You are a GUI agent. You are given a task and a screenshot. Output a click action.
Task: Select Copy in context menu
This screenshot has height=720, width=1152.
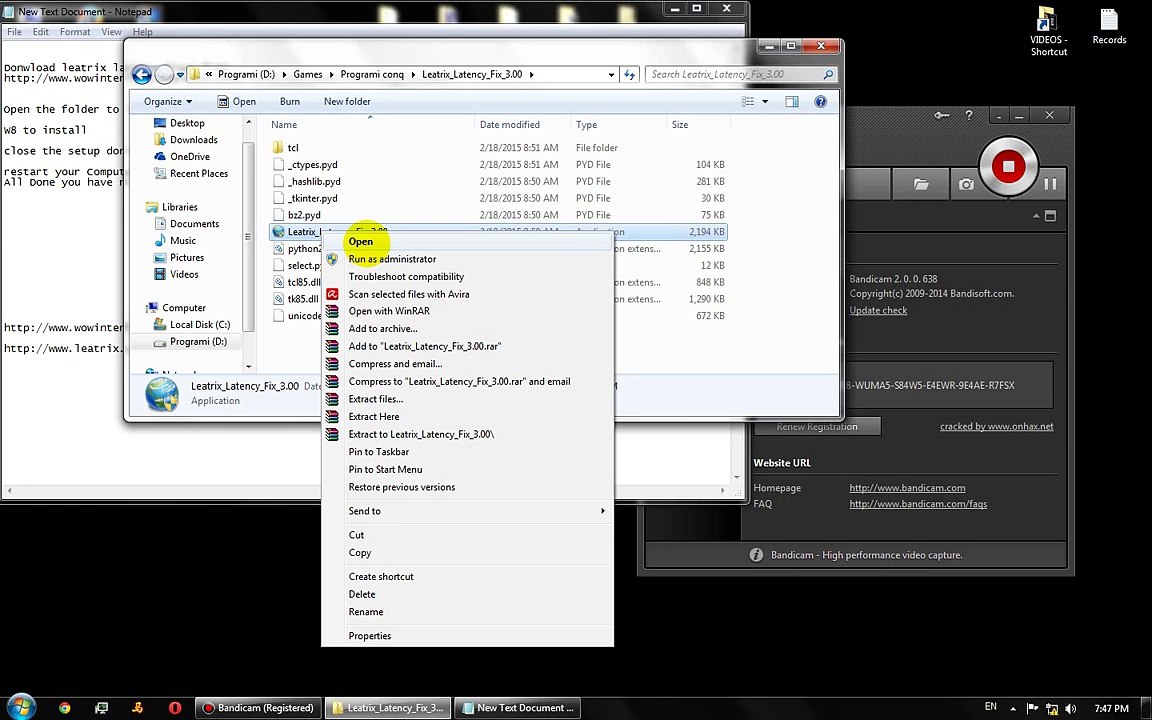467,552
